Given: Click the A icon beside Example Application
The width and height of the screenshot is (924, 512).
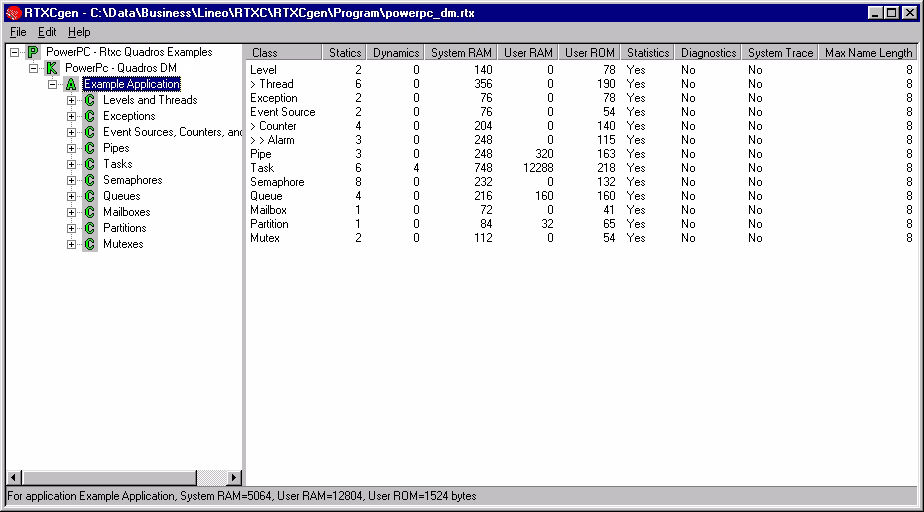Looking at the screenshot, I should tap(71, 84).
